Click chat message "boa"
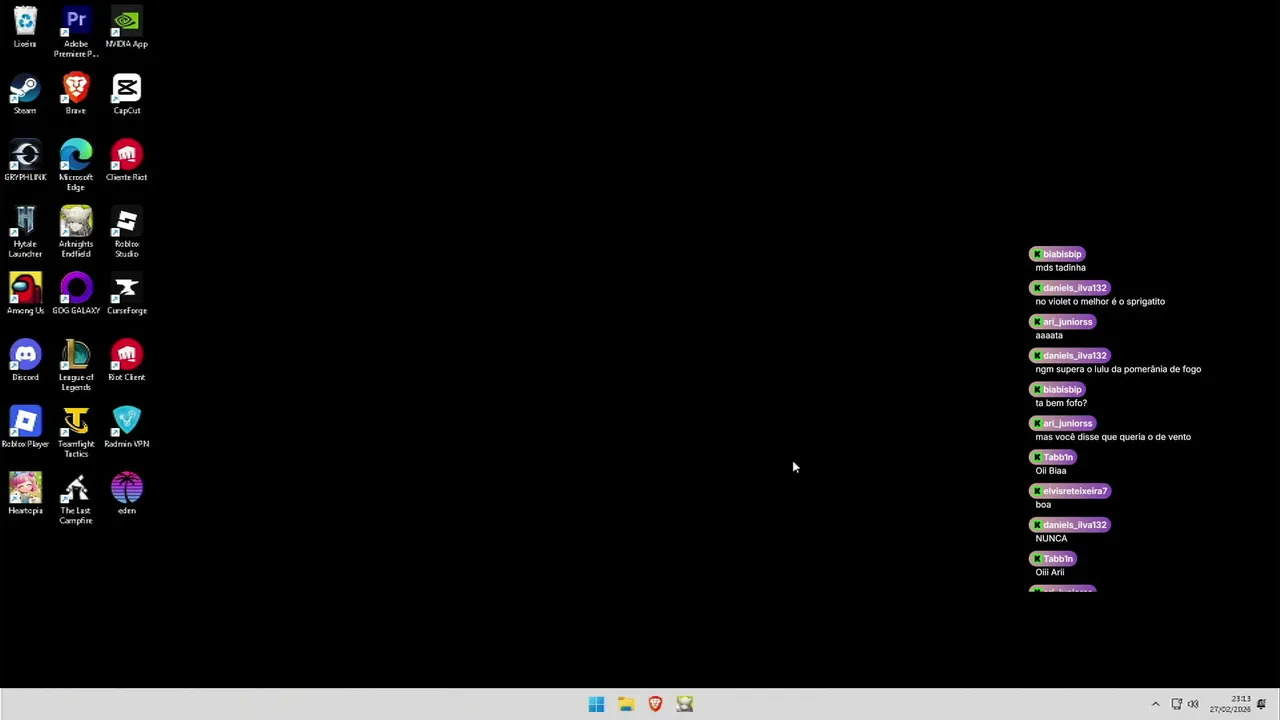Screen dimensions: 1280x720 (x=1043, y=505)
